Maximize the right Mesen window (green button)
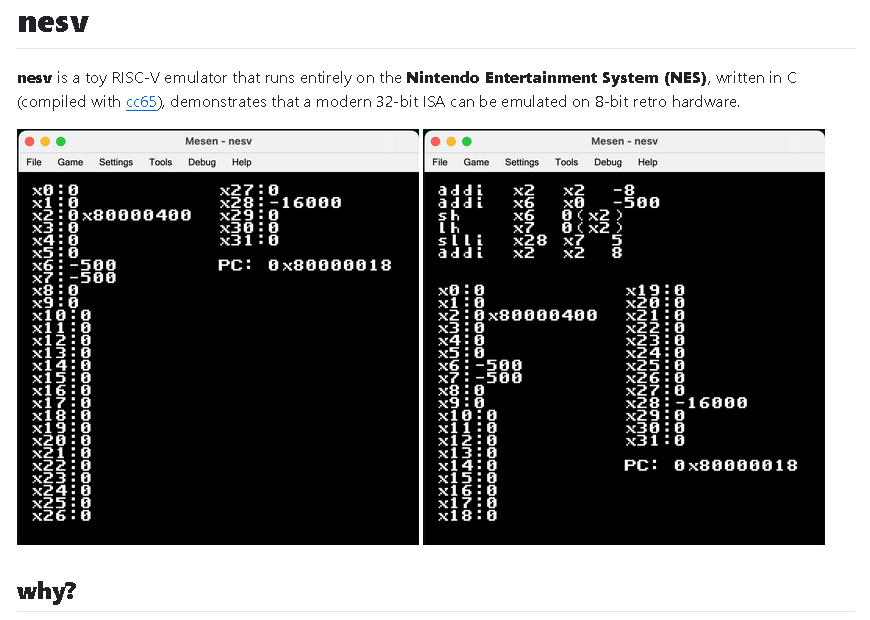 pyautogui.click(x=467, y=142)
